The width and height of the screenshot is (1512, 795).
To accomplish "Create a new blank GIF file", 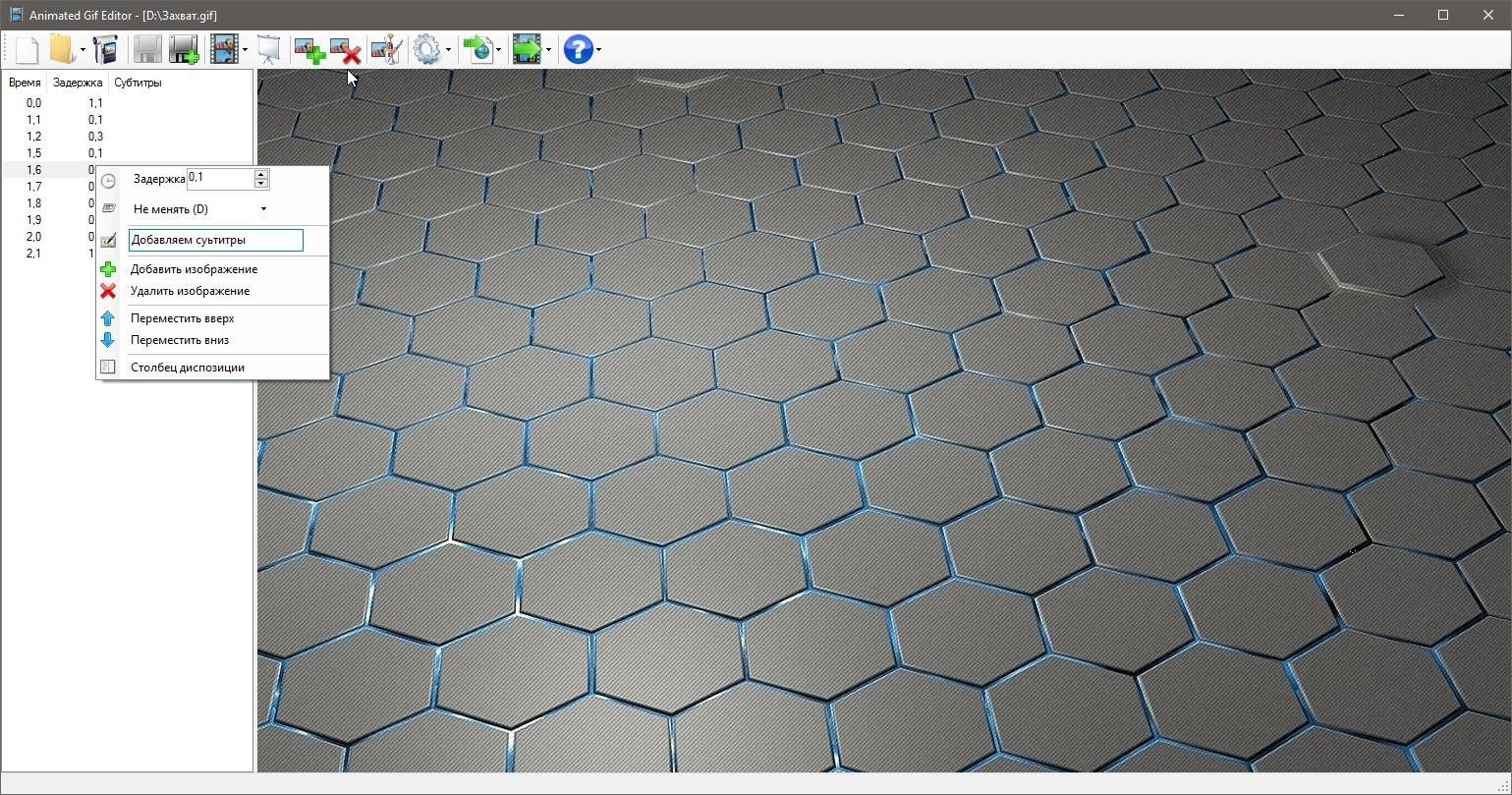I will [x=27, y=49].
